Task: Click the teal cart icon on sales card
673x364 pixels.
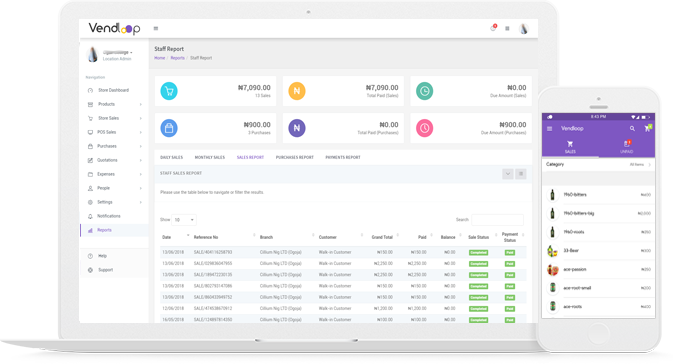Action: click(x=169, y=91)
